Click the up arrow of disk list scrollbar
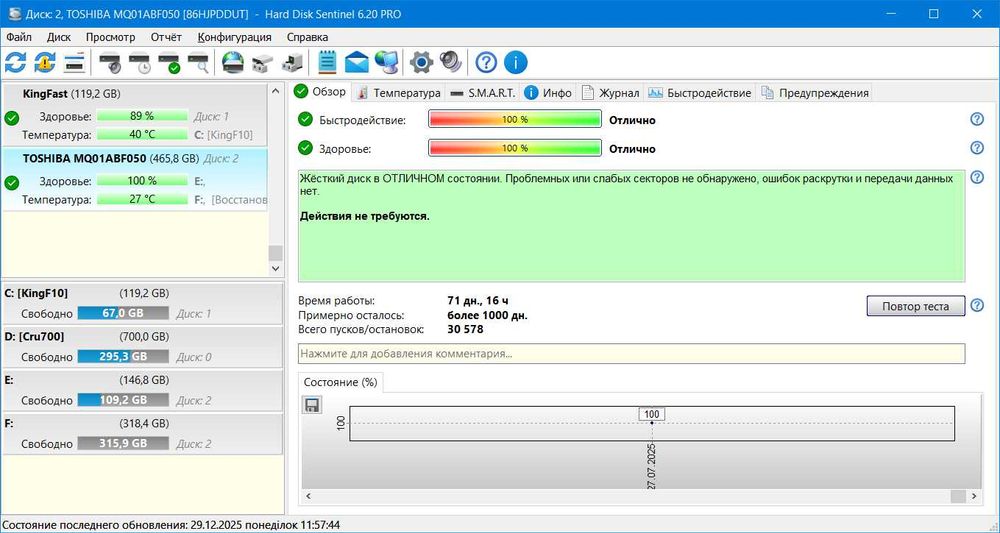Screen dimensions: 1000x533 coord(275,91)
